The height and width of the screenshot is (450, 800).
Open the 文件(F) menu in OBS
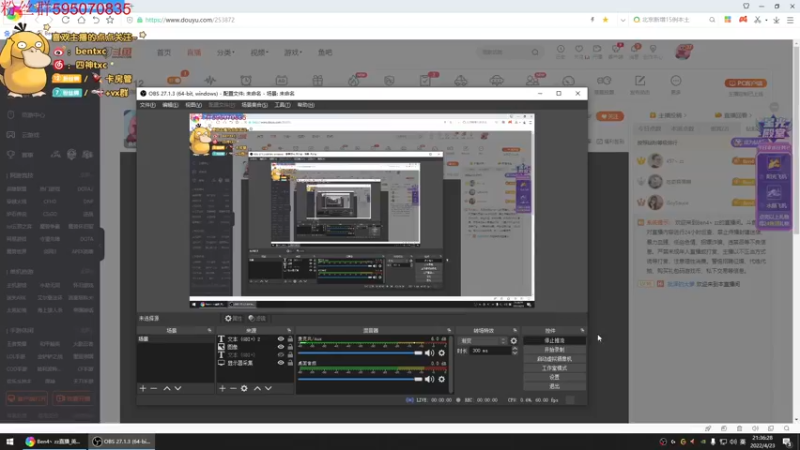[x=147, y=105]
